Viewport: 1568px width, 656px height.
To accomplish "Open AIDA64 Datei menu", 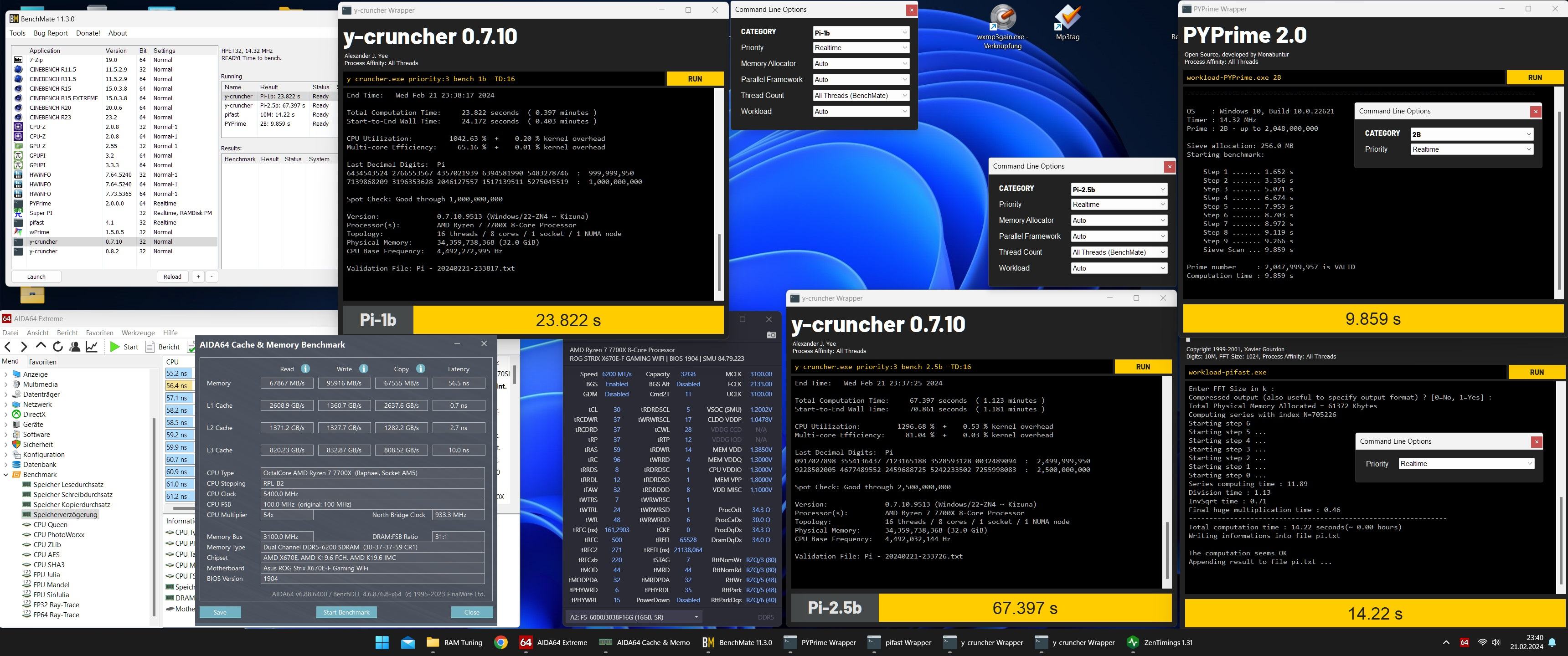I will click(10, 333).
